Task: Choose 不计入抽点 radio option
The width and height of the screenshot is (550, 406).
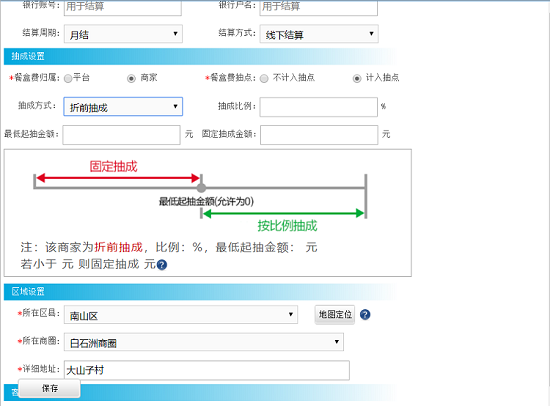Action: 264,78
